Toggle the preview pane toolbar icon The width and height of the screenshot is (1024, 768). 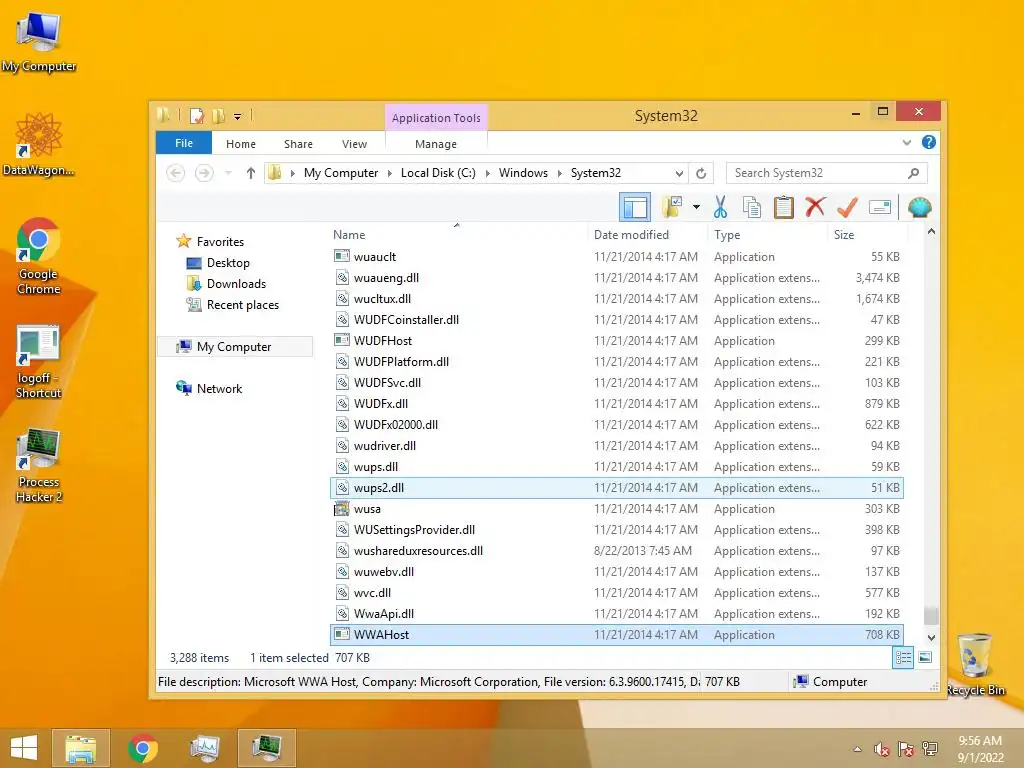tap(634, 208)
